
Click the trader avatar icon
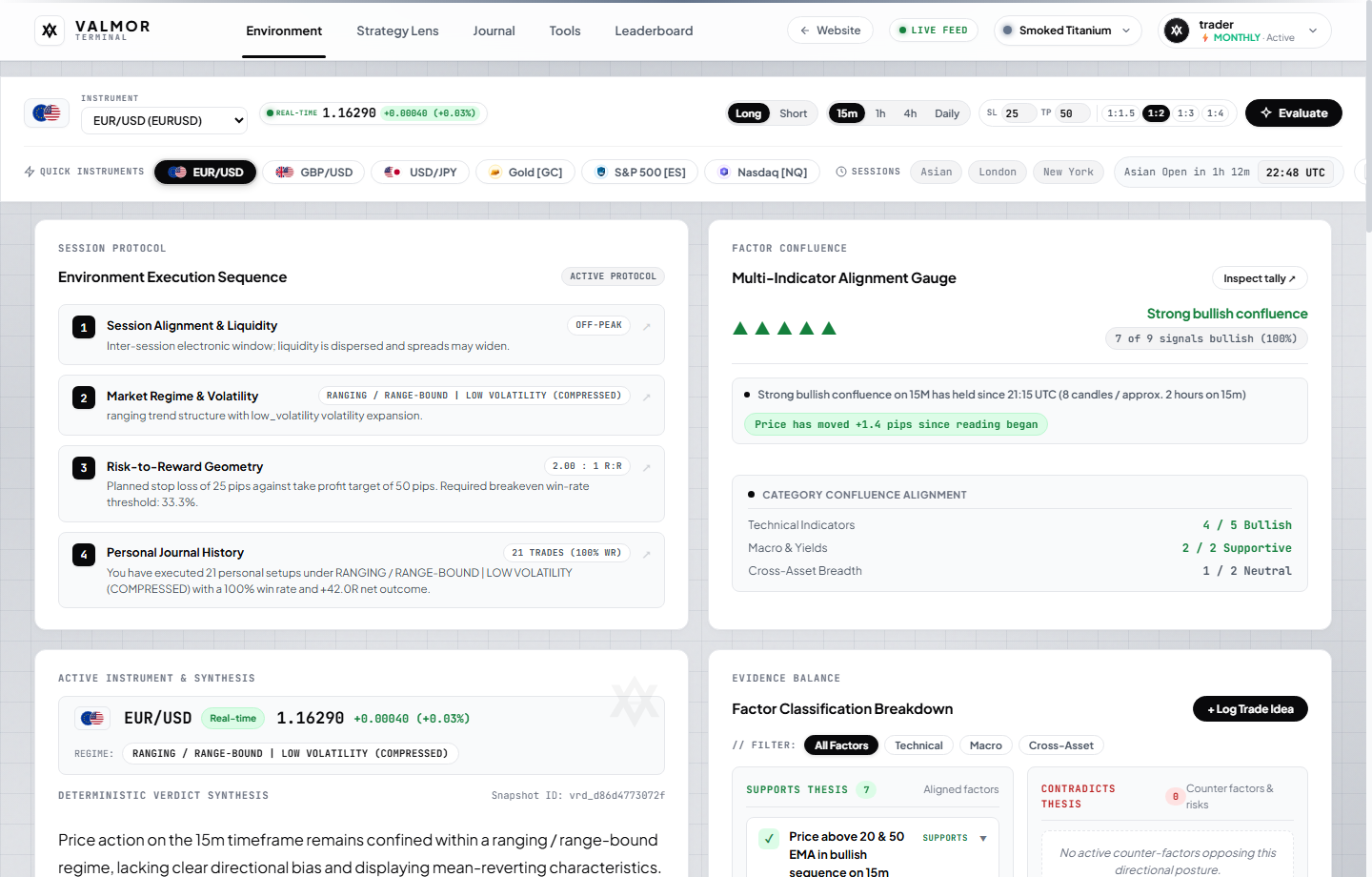(x=1177, y=31)
